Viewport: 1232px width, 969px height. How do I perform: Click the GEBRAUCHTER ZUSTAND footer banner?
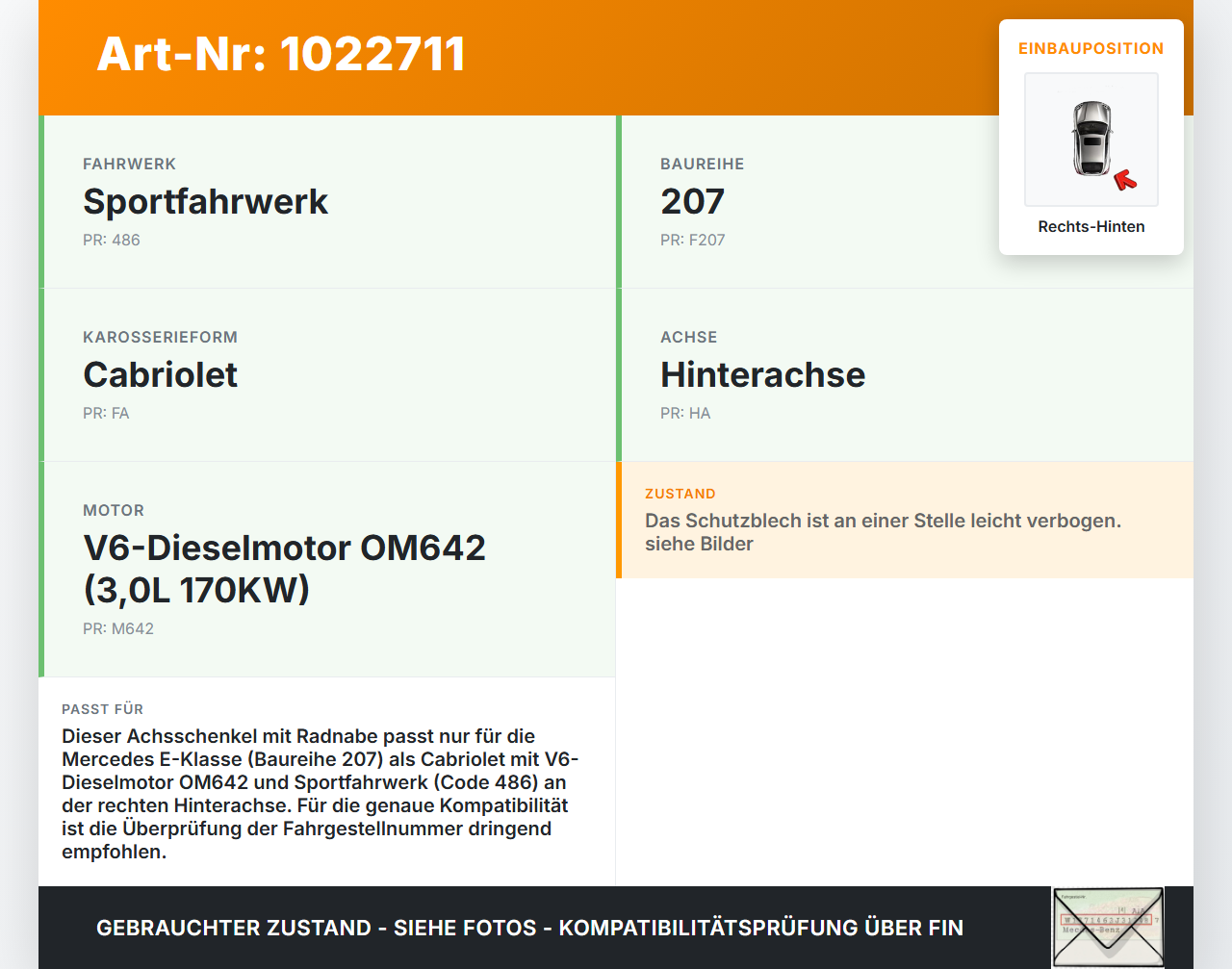(x=529, y=928)
